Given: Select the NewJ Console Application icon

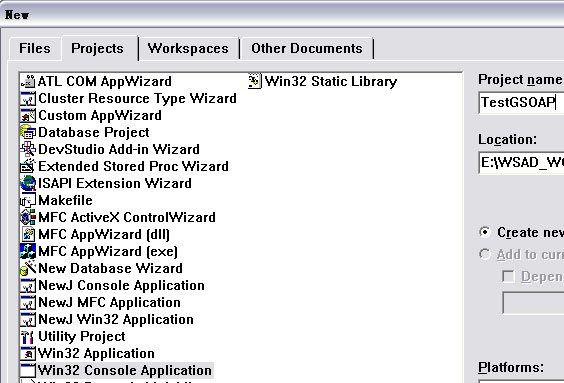Looking at the screenshot, I should coord(28,285).
